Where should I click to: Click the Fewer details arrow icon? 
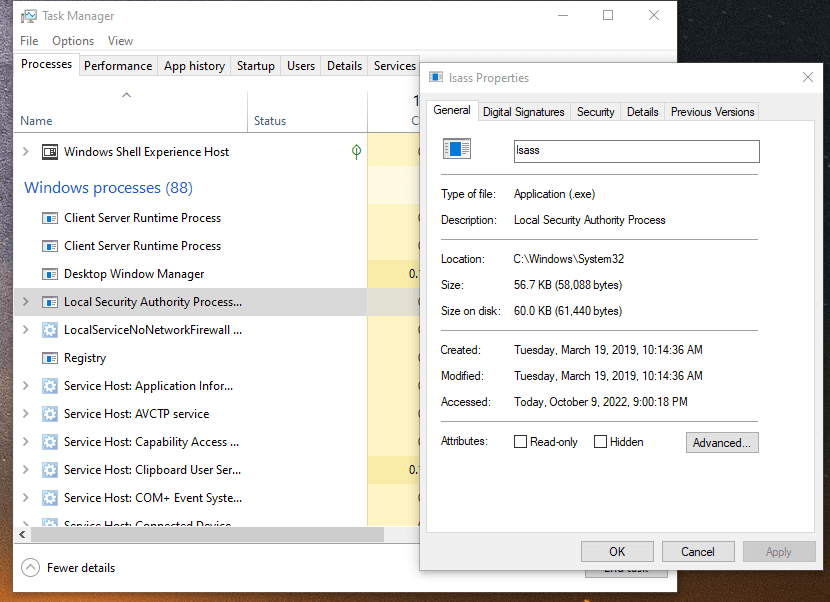[30, 568]
